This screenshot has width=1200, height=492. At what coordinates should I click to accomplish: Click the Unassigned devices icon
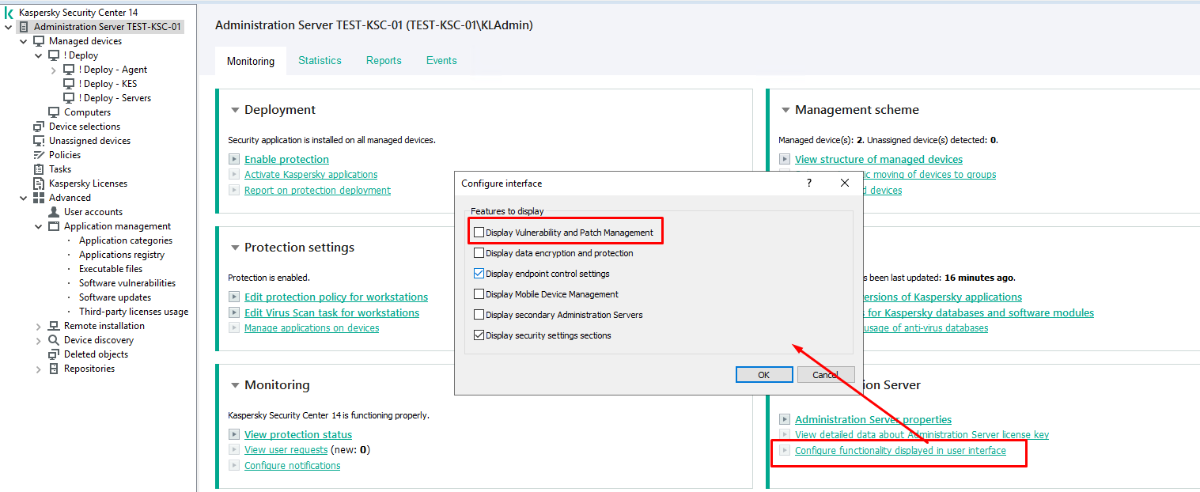tap(39, 141)
